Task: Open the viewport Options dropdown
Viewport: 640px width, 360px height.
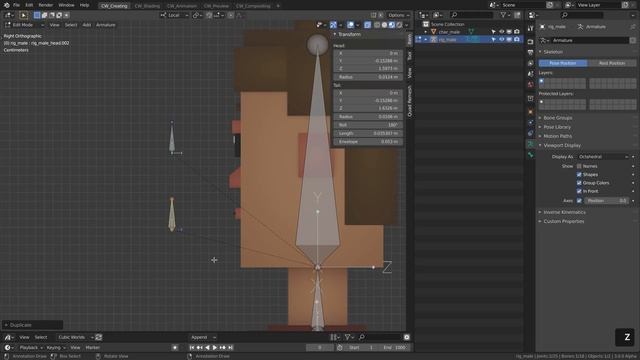Action: pyautogui.click(x=398, y=15)
